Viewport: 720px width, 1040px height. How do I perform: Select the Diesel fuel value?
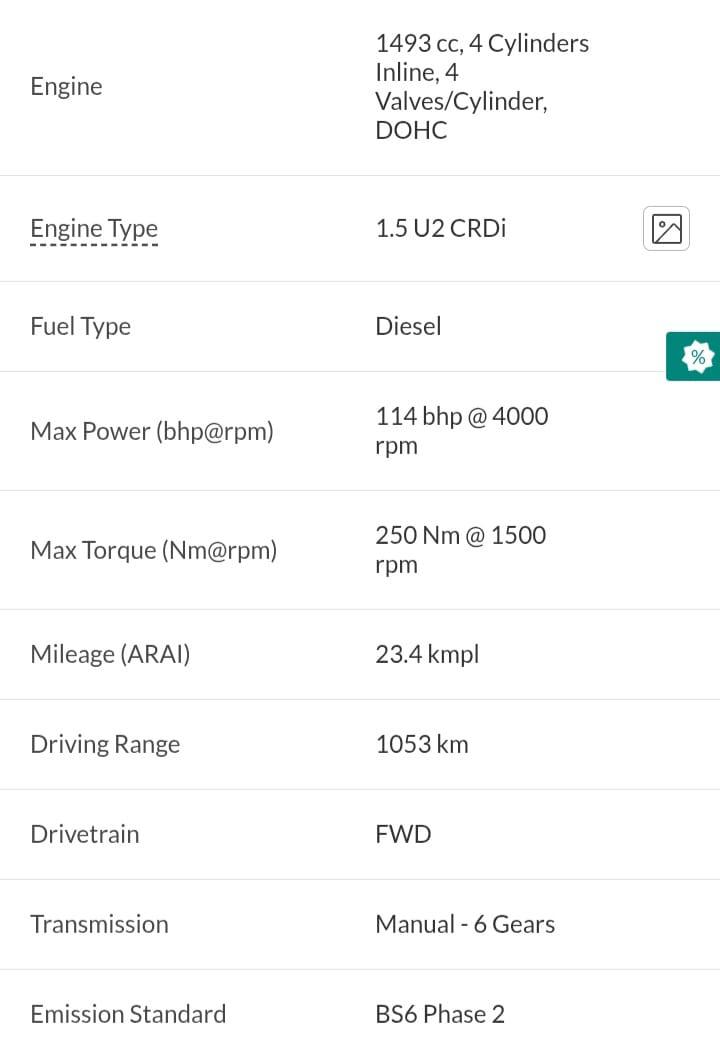click(408, 326)
